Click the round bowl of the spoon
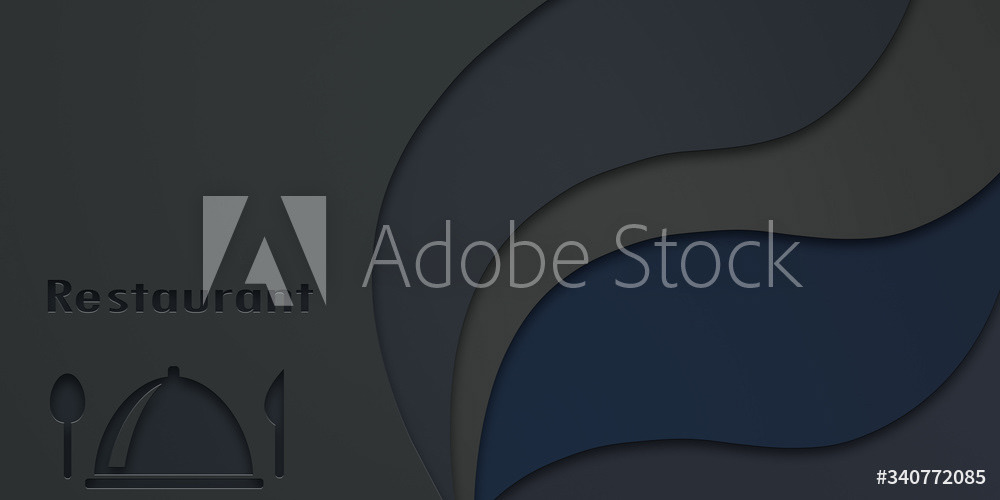 67,397
